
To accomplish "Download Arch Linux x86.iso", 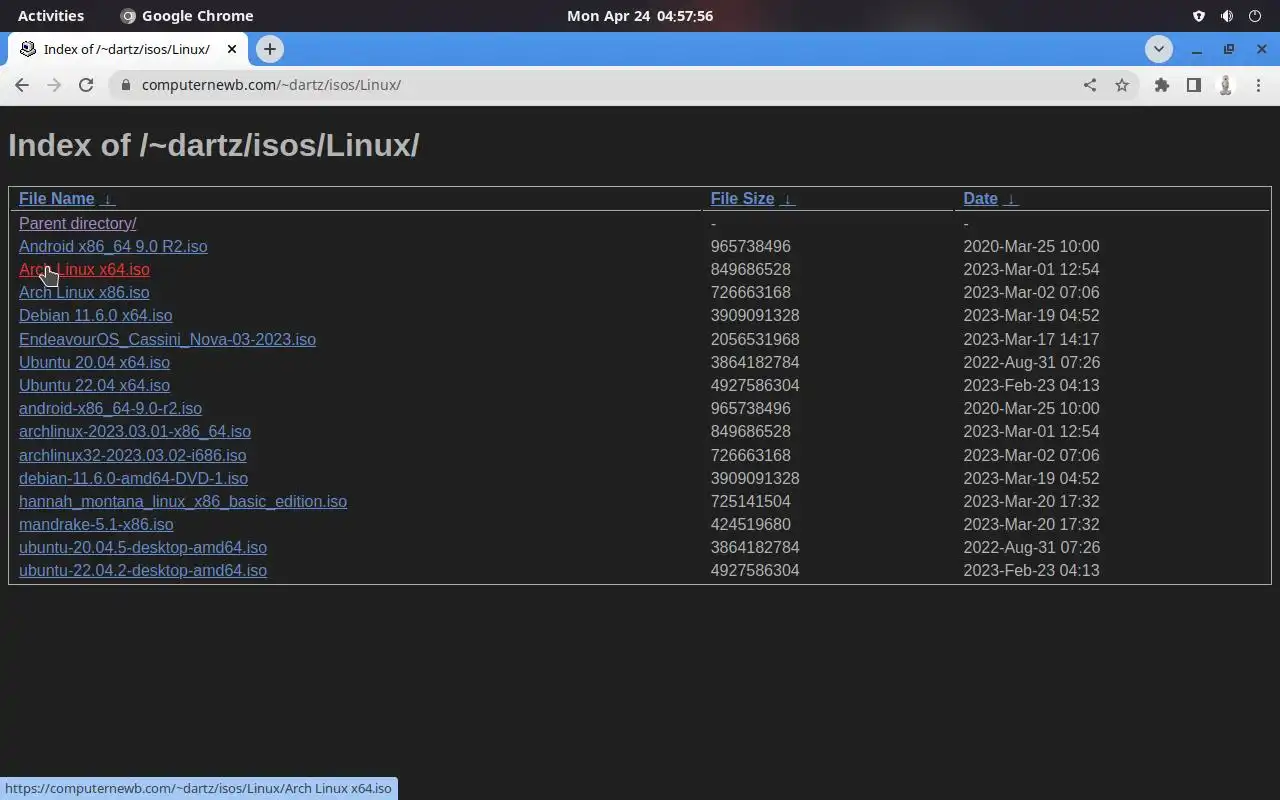I will pyautogui.click(x=84, y=292).
